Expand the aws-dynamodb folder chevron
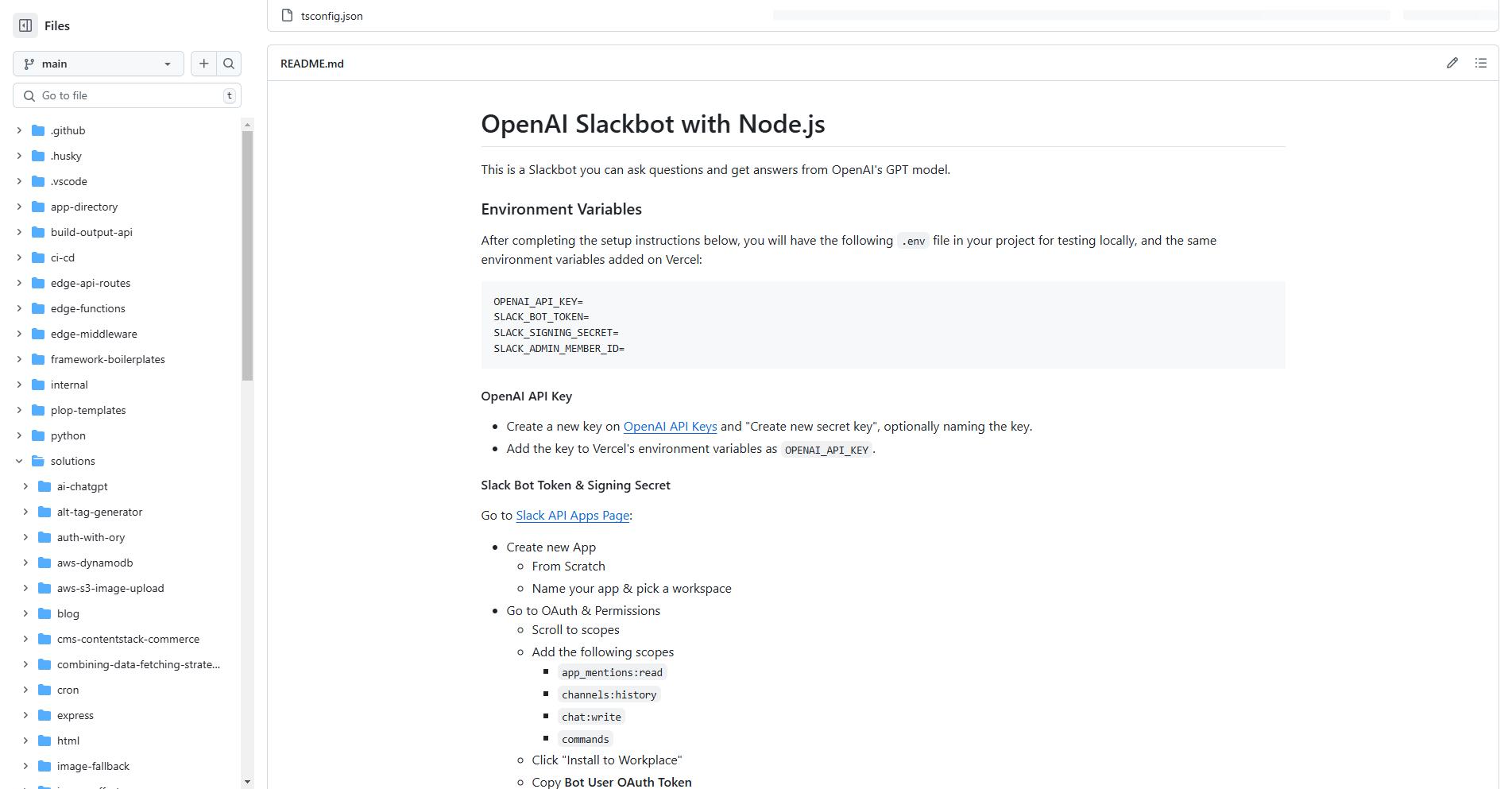1512x789 pixels. point(25,563)
